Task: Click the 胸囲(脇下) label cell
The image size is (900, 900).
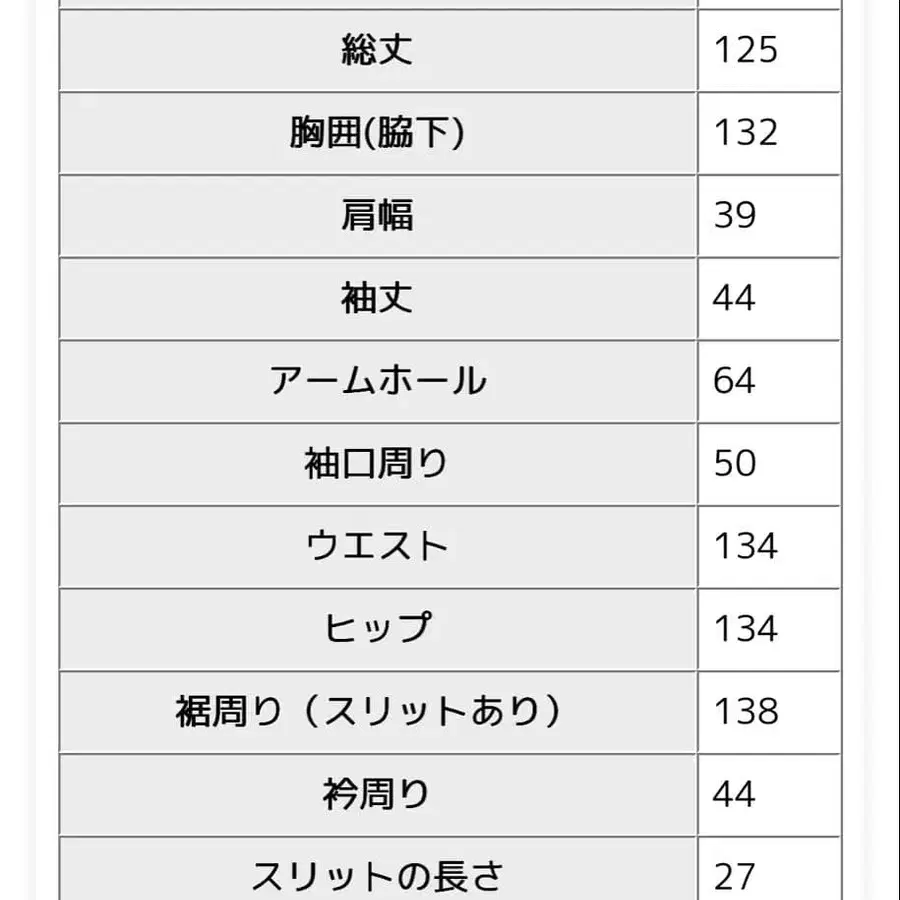Action: tap(377, 133)
